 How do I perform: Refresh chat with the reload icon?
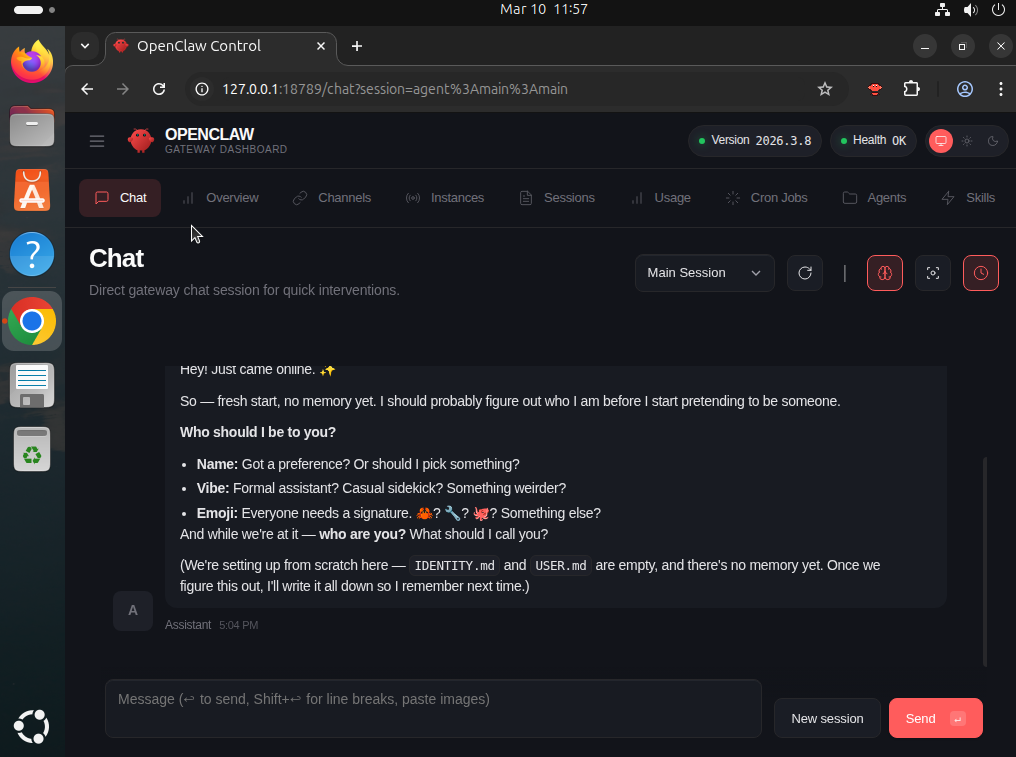pyautogui.click(x=805, y=273)
